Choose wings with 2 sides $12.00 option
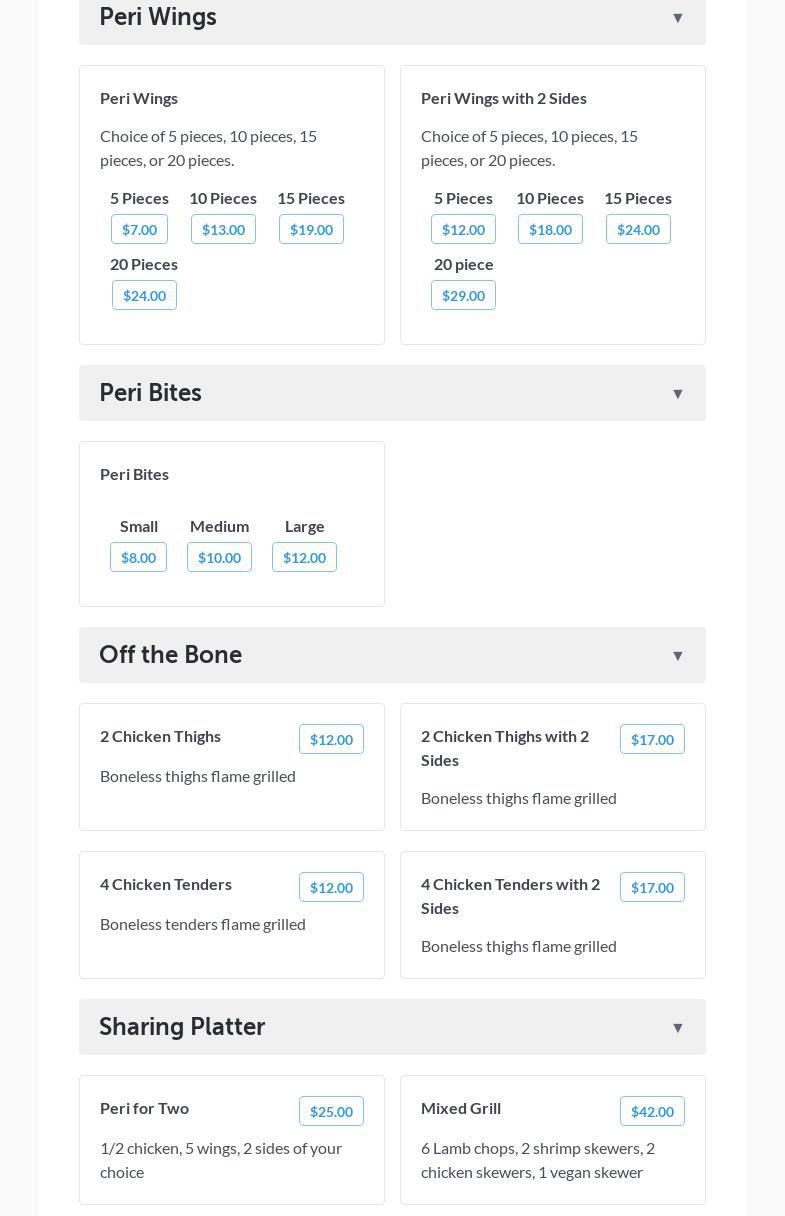785x1216 pixels. [463, 230]
